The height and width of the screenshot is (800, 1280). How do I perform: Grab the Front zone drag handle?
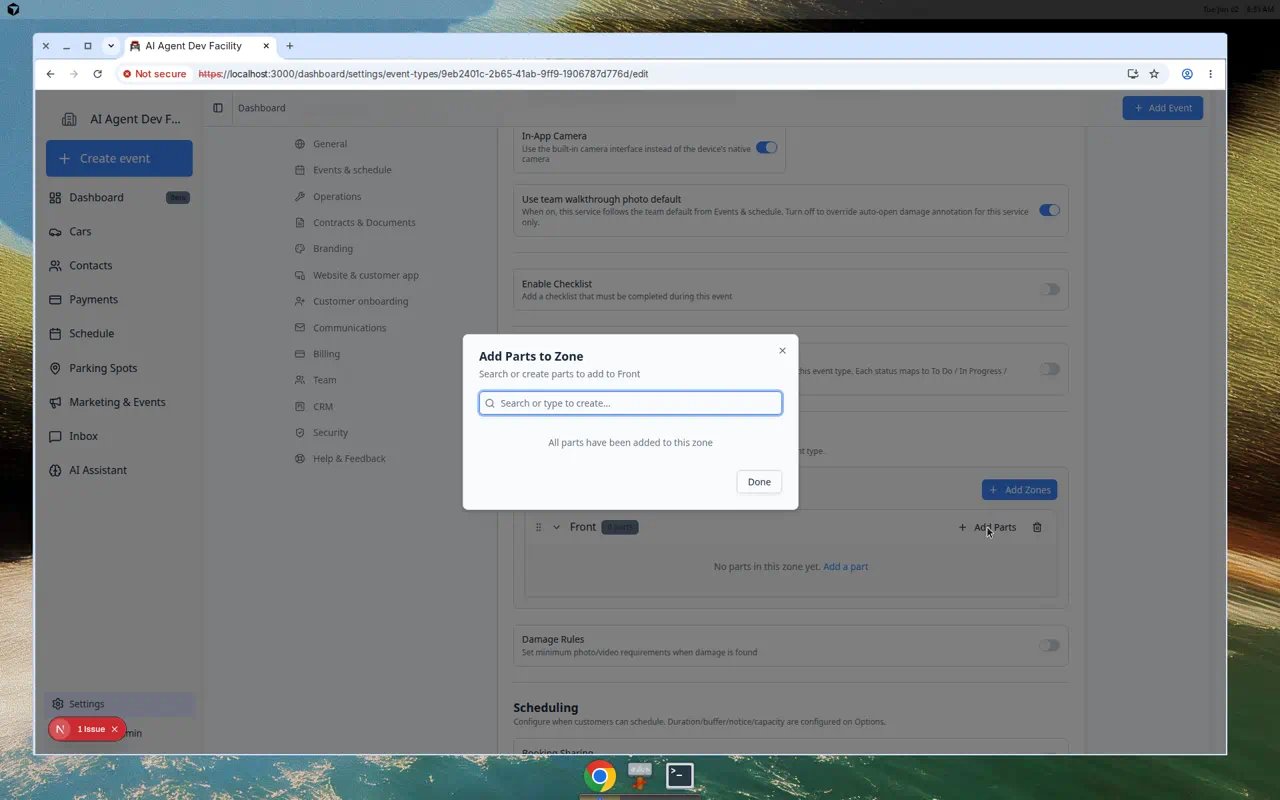coord(538,527)
